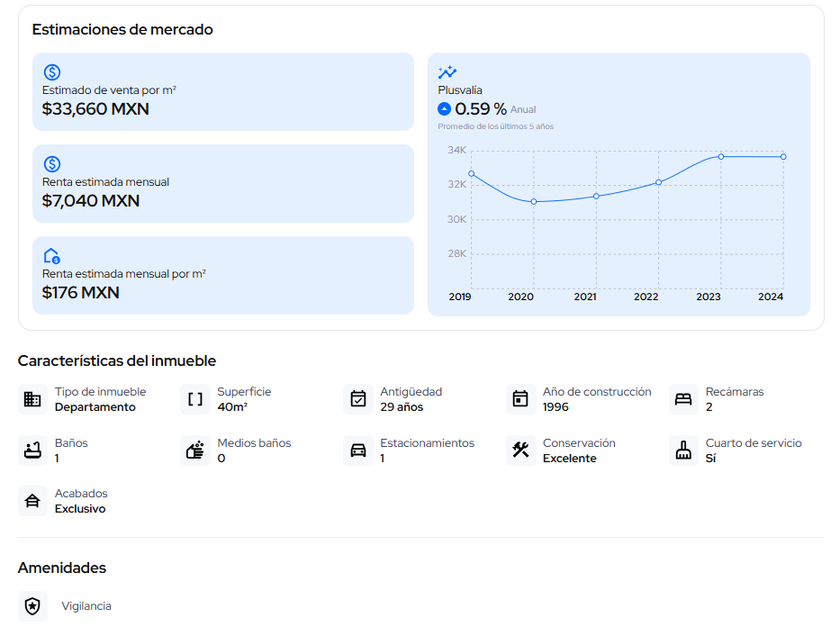Click the soap hands icon for Medios baños

click(x=195, y=450)
